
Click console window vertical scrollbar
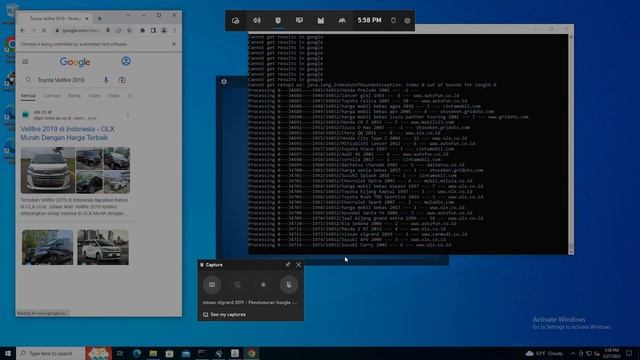pos(571,143)
